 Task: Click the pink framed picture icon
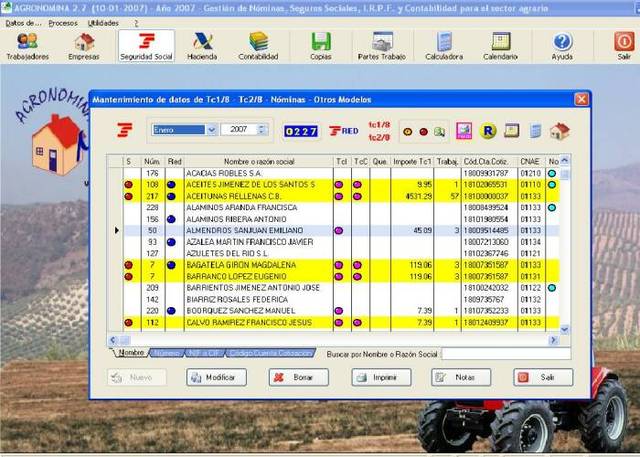point(464,131)
